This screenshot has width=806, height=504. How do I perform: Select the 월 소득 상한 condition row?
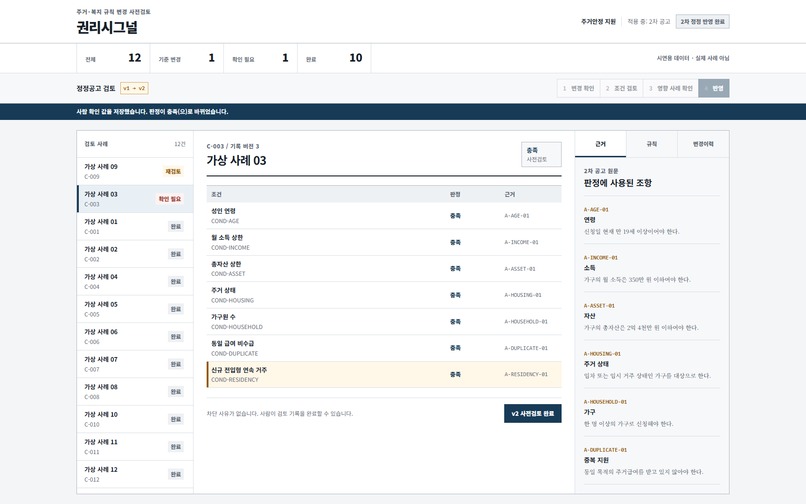point(384,242)
